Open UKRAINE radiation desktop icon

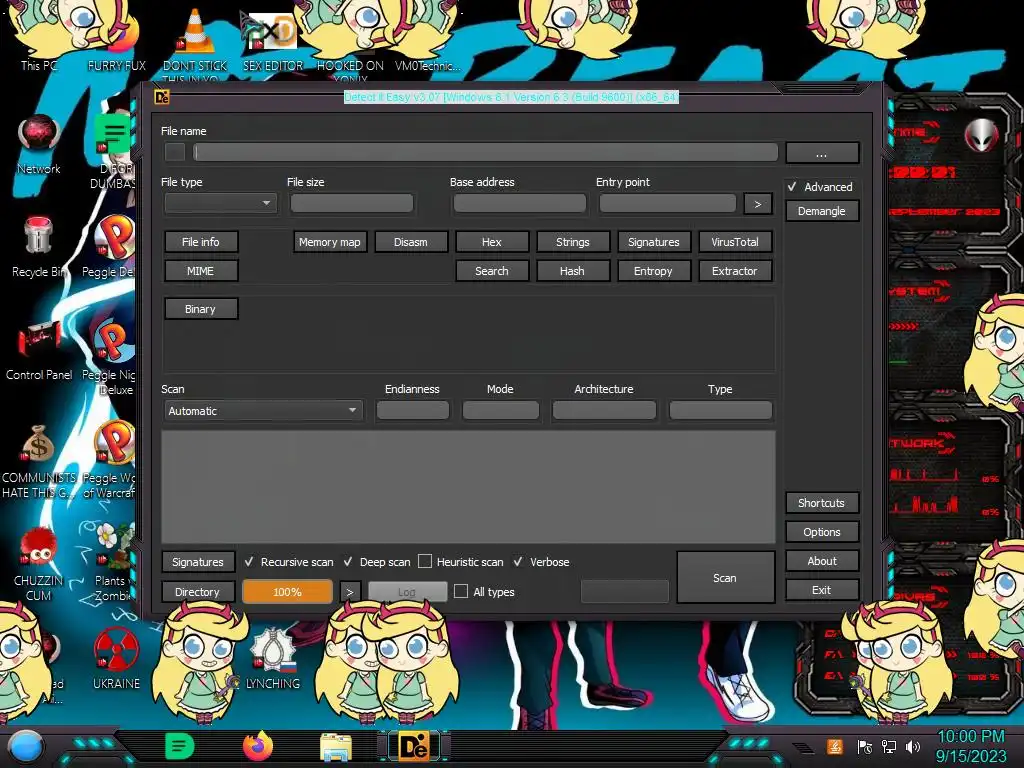(x=116, y=660)
